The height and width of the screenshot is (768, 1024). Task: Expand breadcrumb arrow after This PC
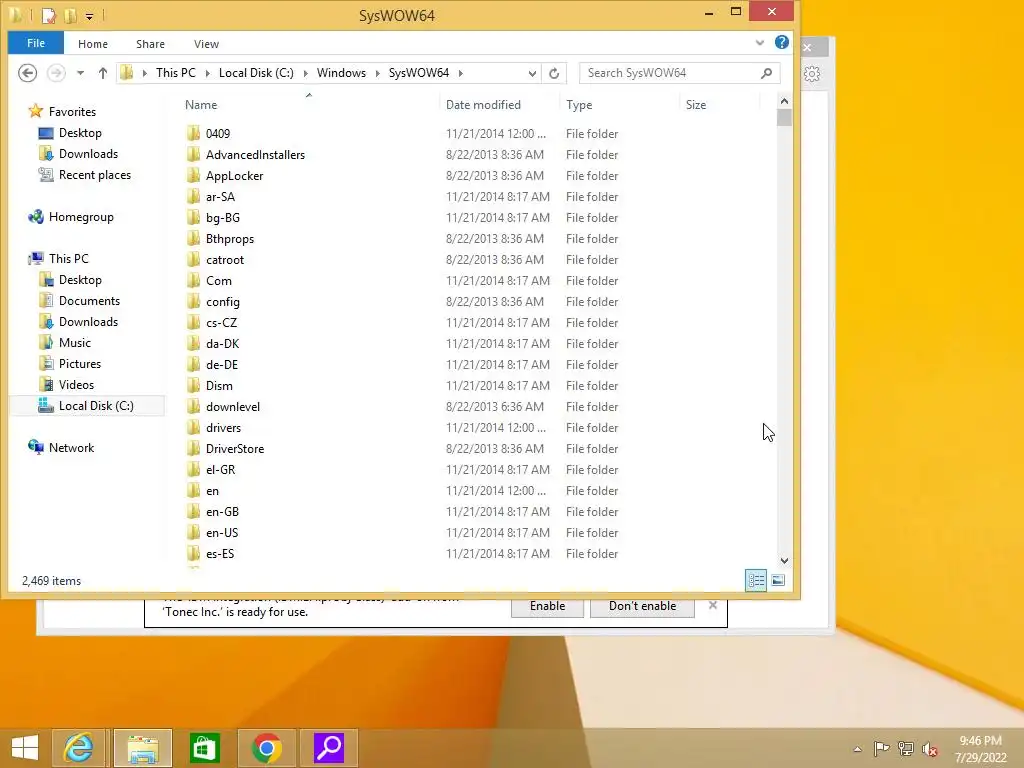[x=208, y=73]
